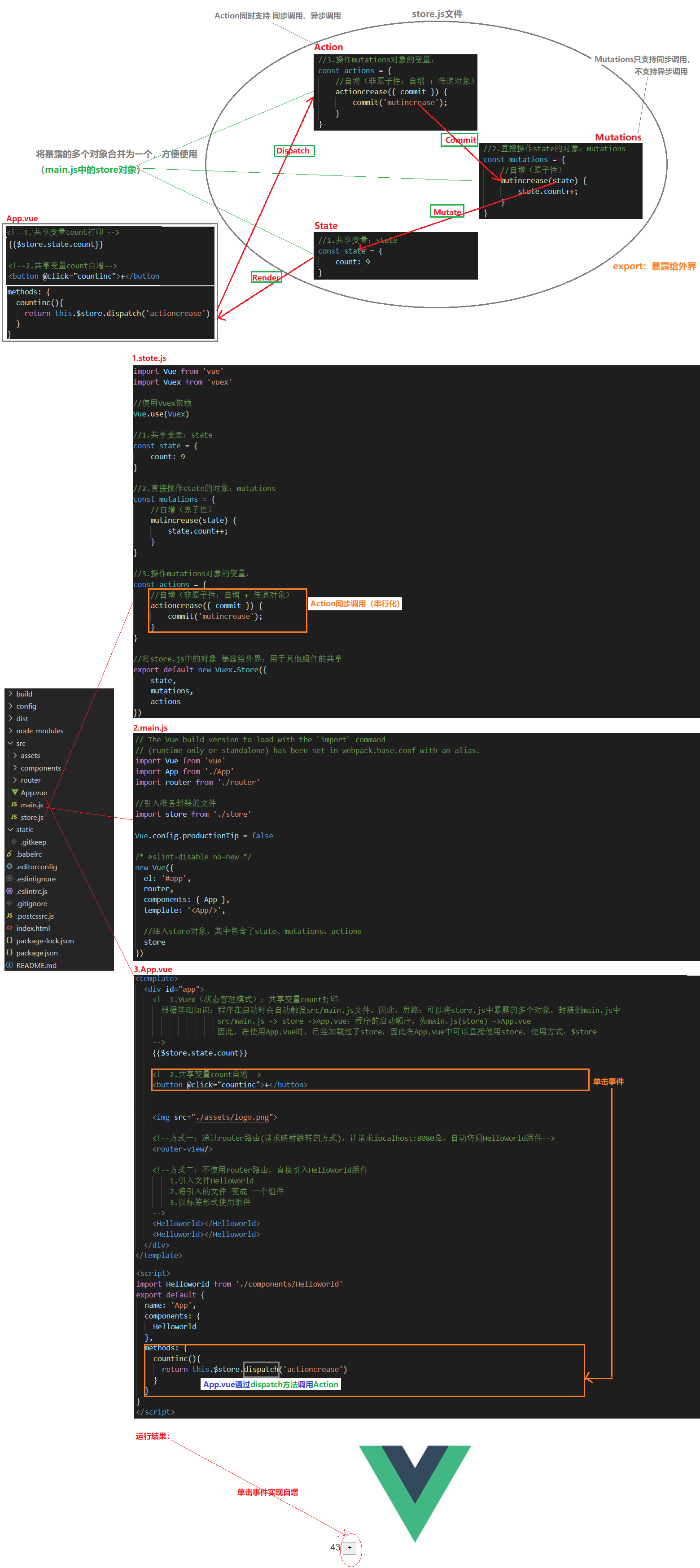Screen dimensions: 700x1568
Task: Click the gear icon beside .editorconfig
Action: point(10,866)
